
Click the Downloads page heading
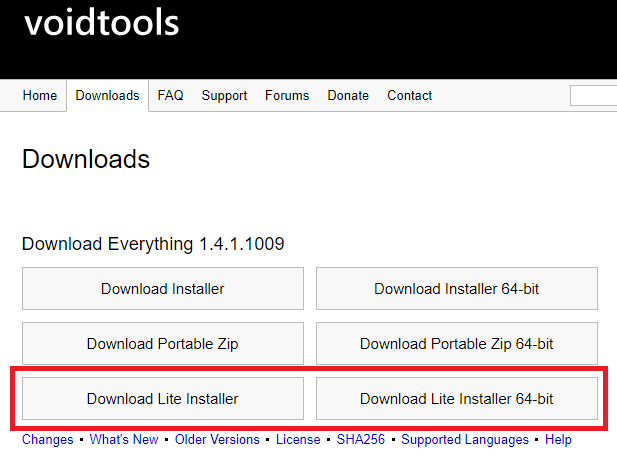pyautogui.click(x=86, y=159)
